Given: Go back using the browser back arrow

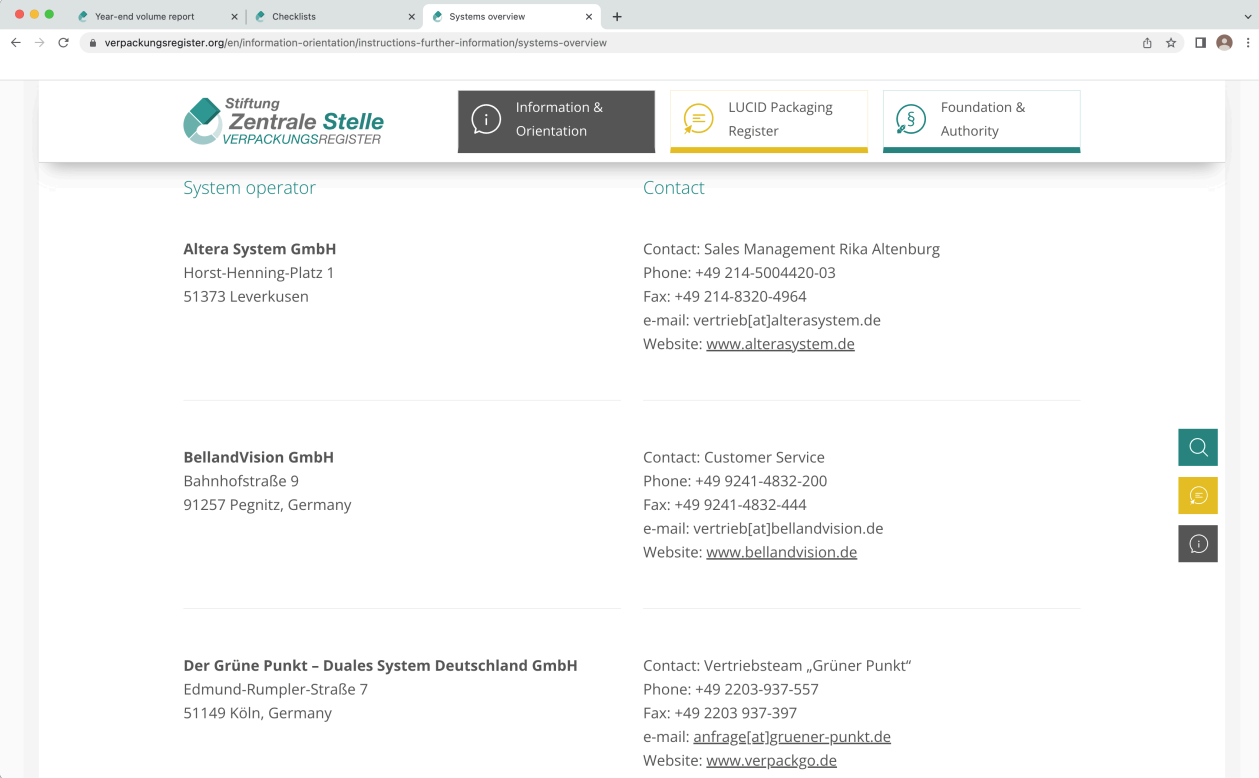Looking at the screenshot, I should click(16, 43).
